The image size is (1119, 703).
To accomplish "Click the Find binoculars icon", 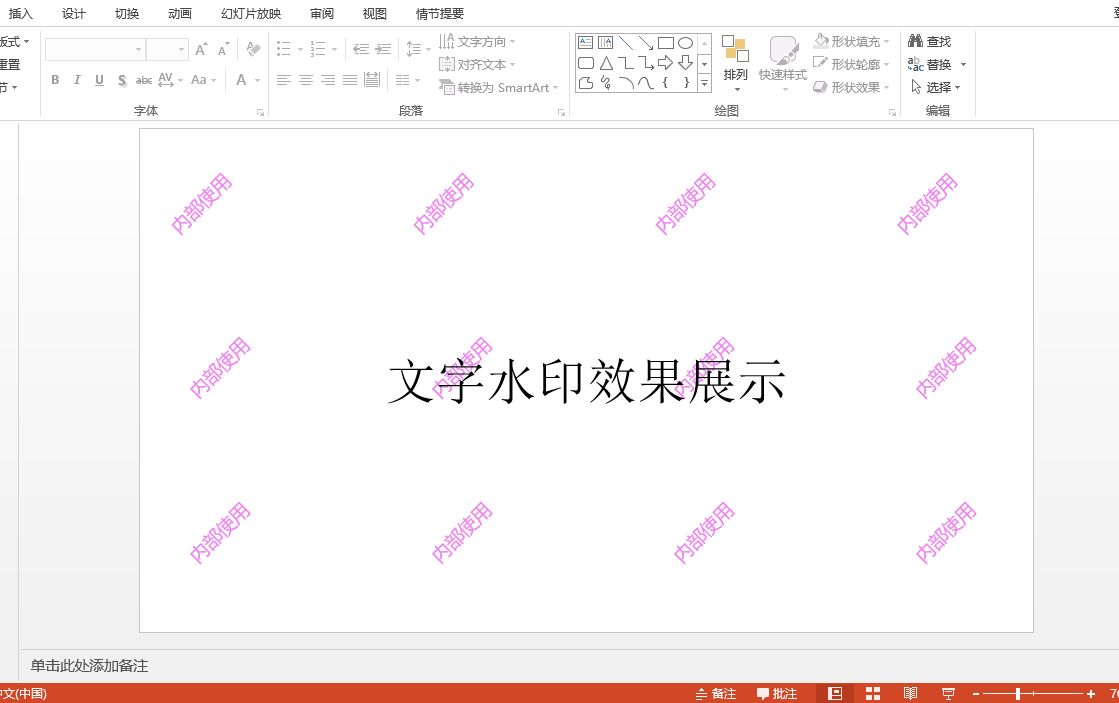I will pyautogui.click(x=915, y=41).
